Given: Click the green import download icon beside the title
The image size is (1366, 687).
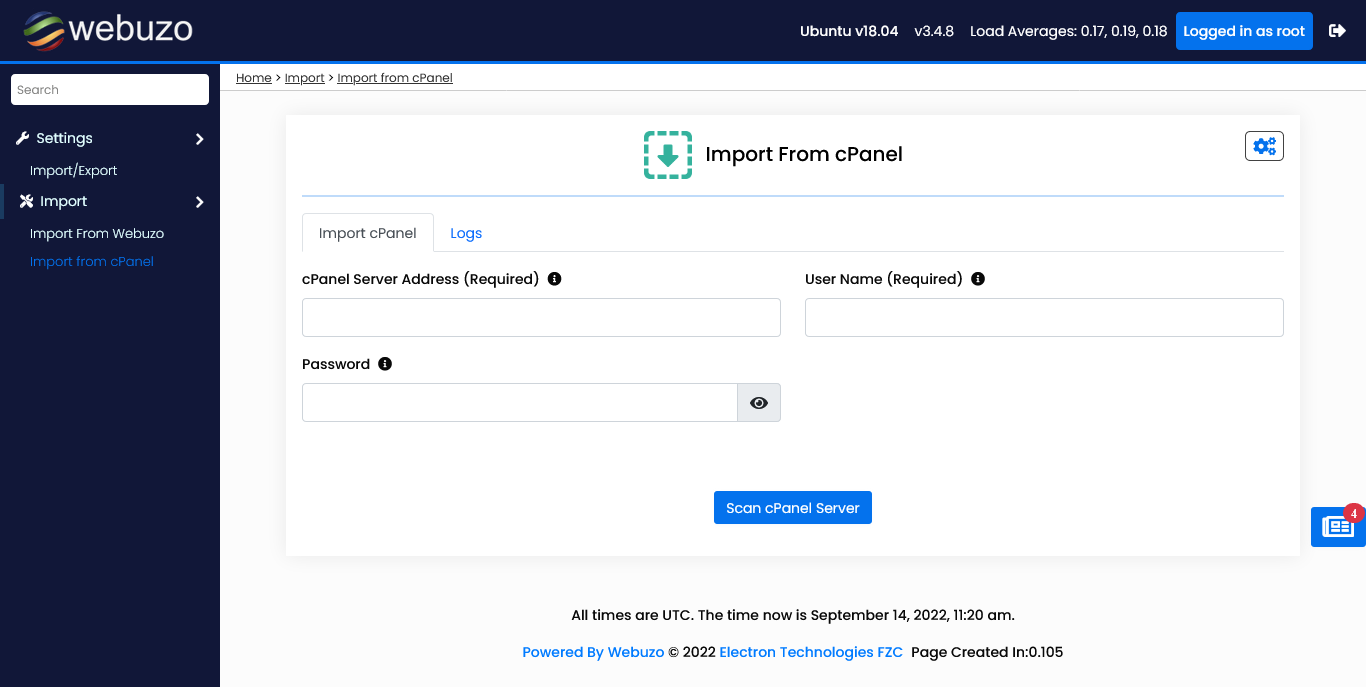Looking at the screenshot, I should click(x=668, y=155).
